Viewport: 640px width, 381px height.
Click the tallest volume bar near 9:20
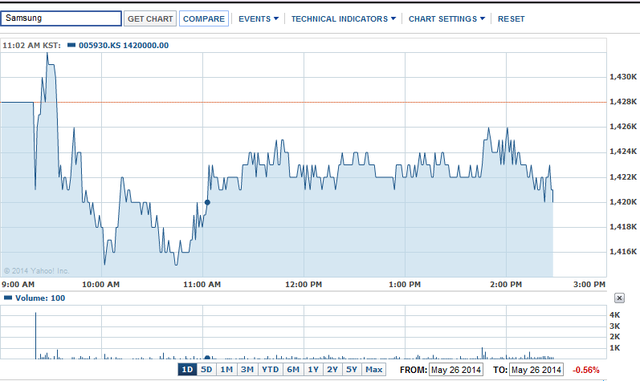tap(36, 336)
